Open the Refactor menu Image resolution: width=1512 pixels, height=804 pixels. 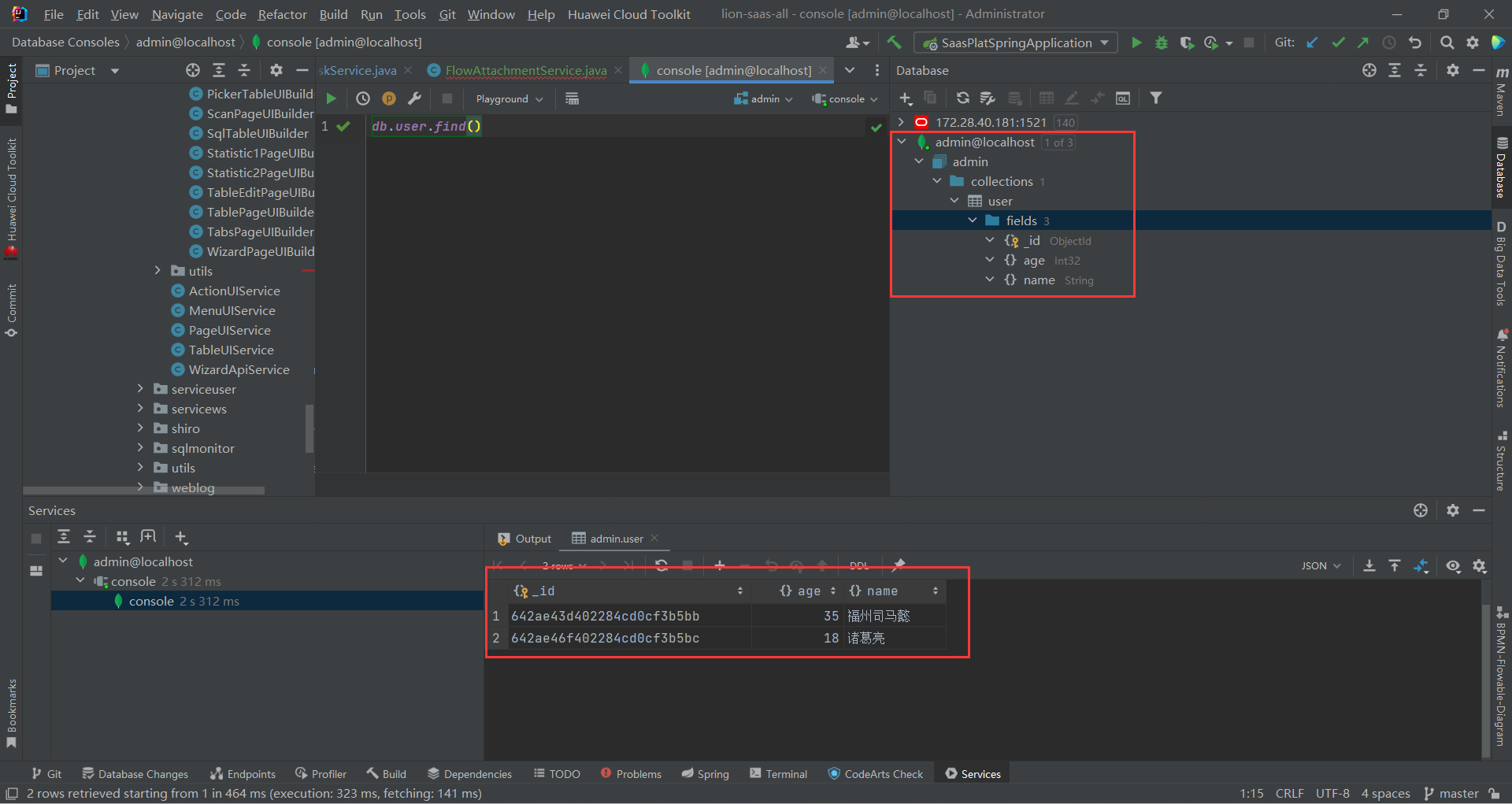[x=282, y=14]
